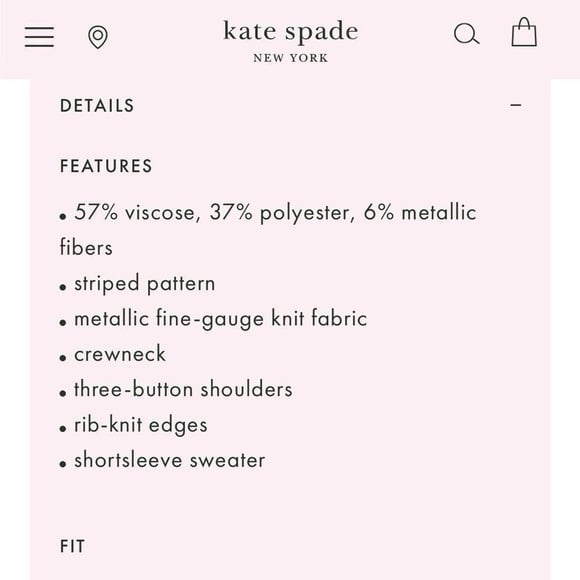Click the 6% metallic text
Image resolution: width=580 pixels, height=580 pixels.
coord(420,212)
